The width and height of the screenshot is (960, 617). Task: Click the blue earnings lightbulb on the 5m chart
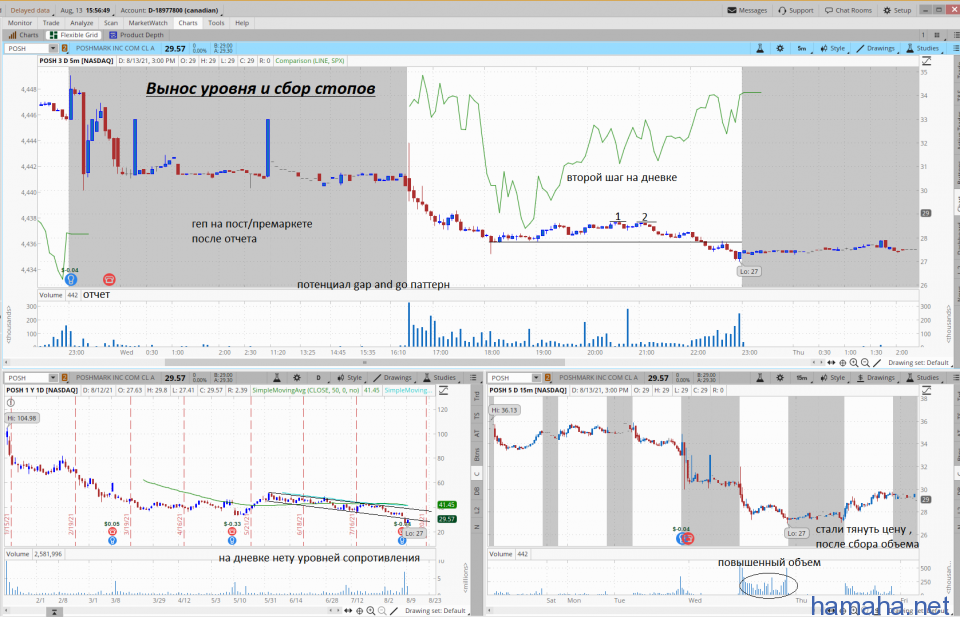pos(71,280)
